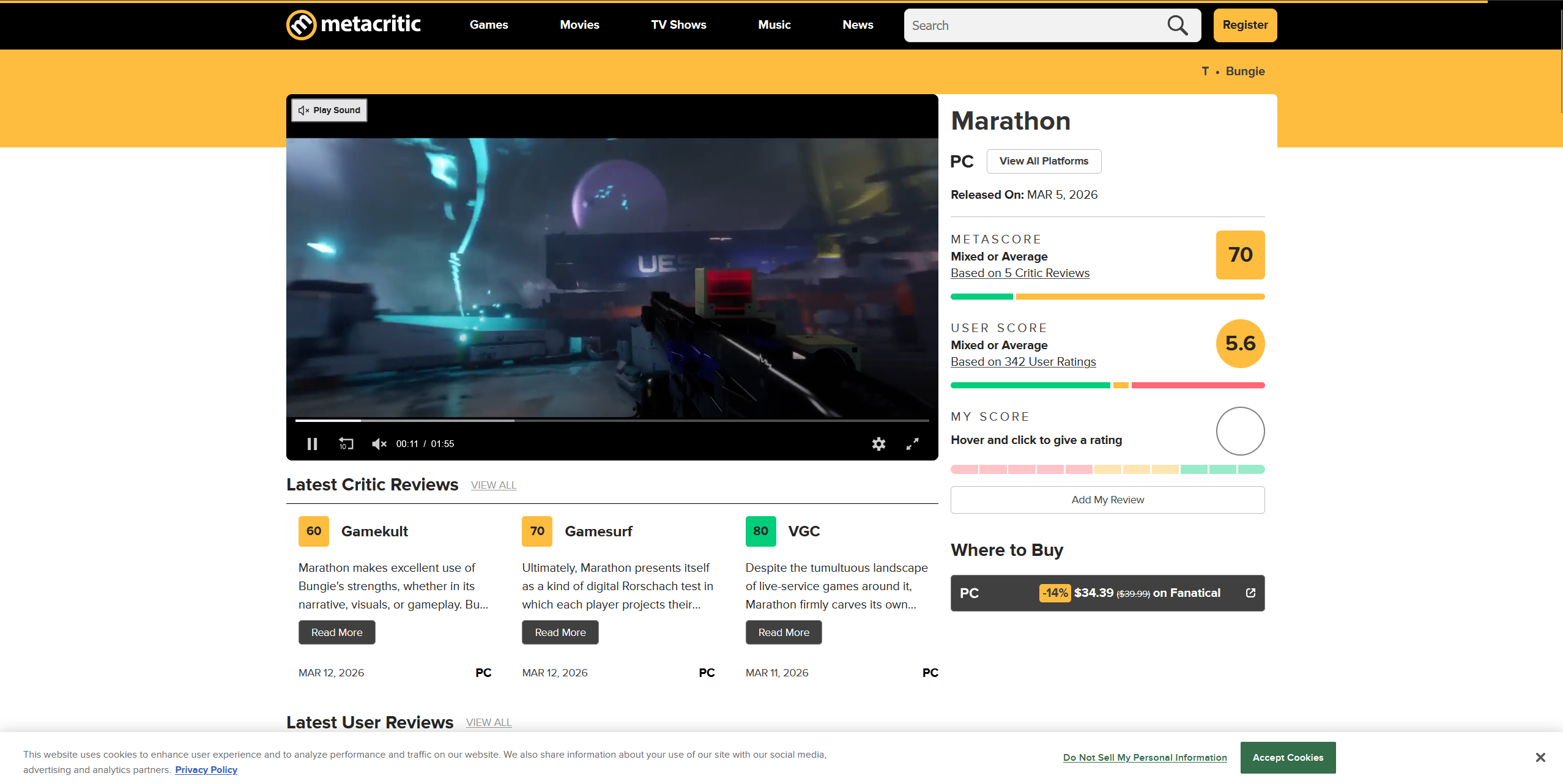Viewport: 1563px width, 784px height.
Task: Rewind video 10 seconds
Action: click(x=346, y=444)
